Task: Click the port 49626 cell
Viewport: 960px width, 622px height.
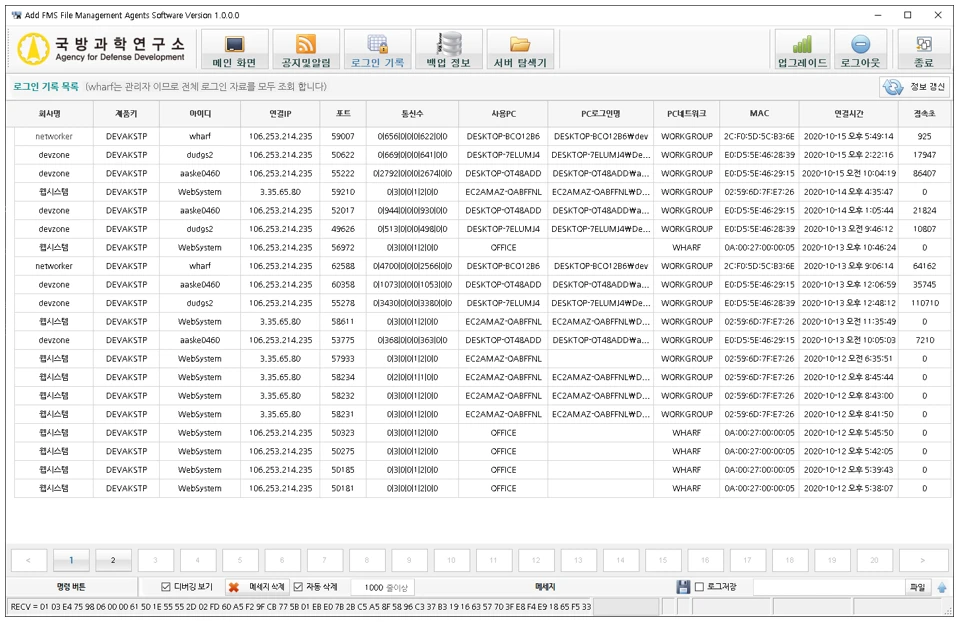Action: tap(343, 229)
